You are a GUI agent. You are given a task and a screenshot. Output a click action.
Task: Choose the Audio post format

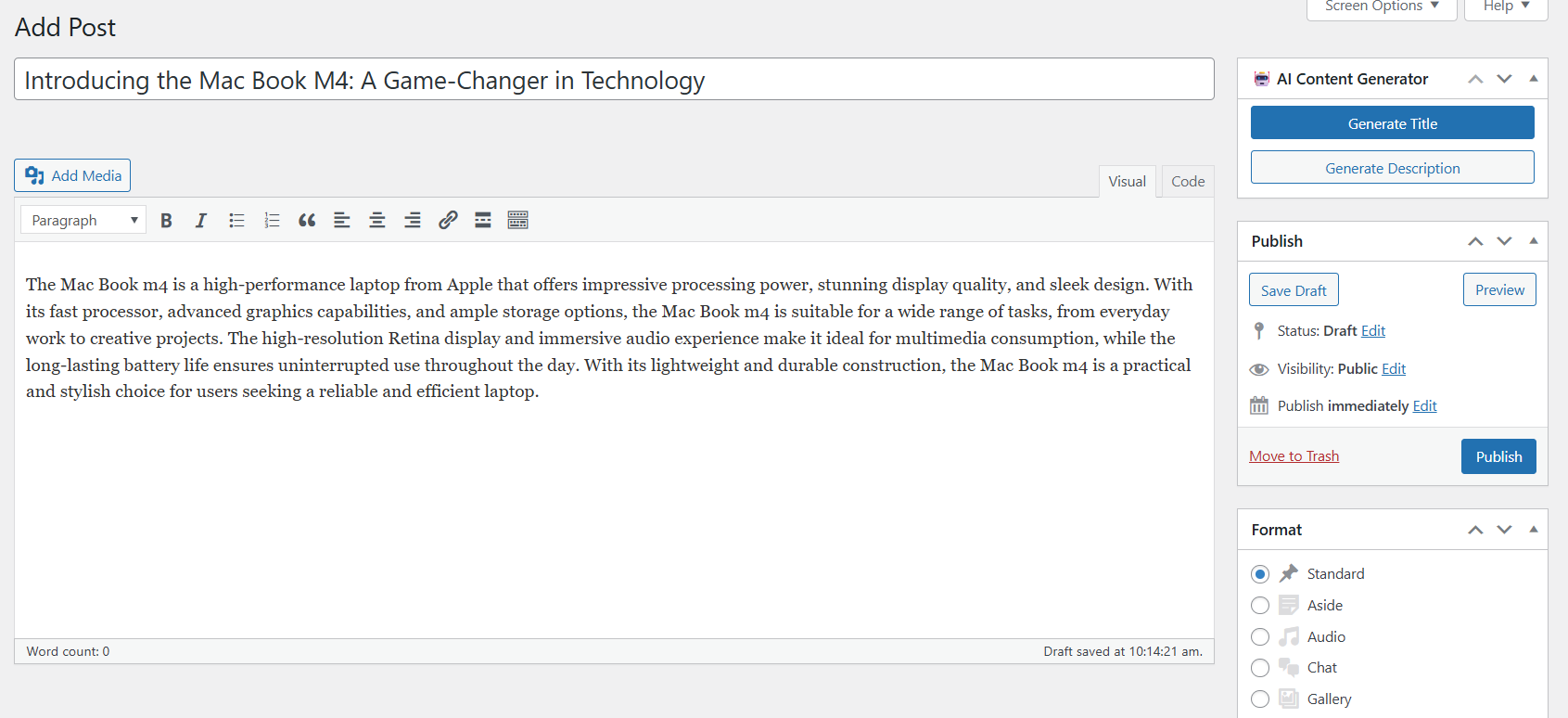1260,637
